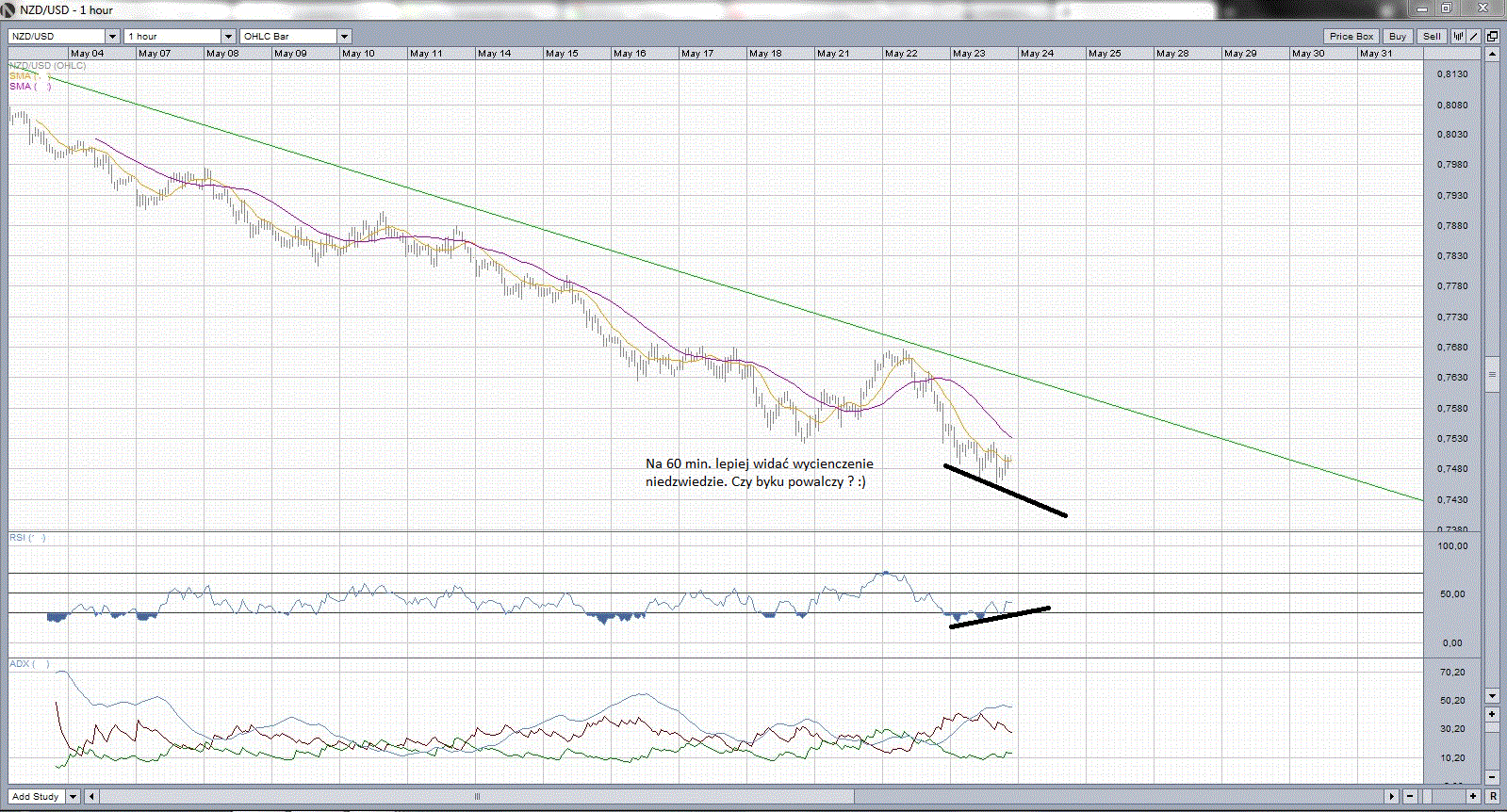Click the detach chart window icon
This screenshot has height=812, width=1507.
click(1492, 37)
